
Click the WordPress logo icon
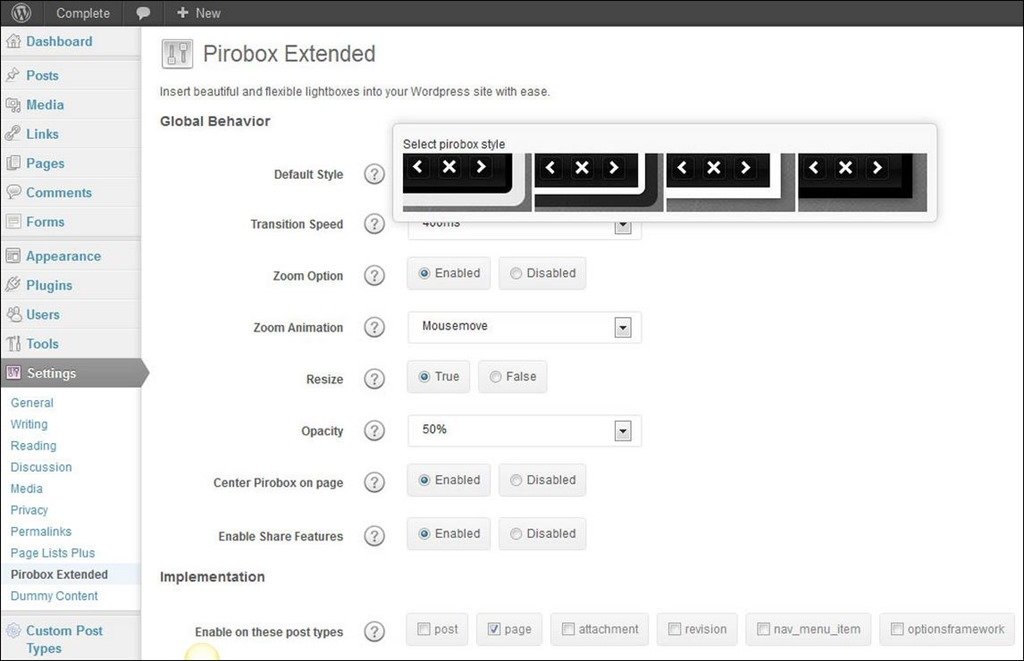coord(21,12)
